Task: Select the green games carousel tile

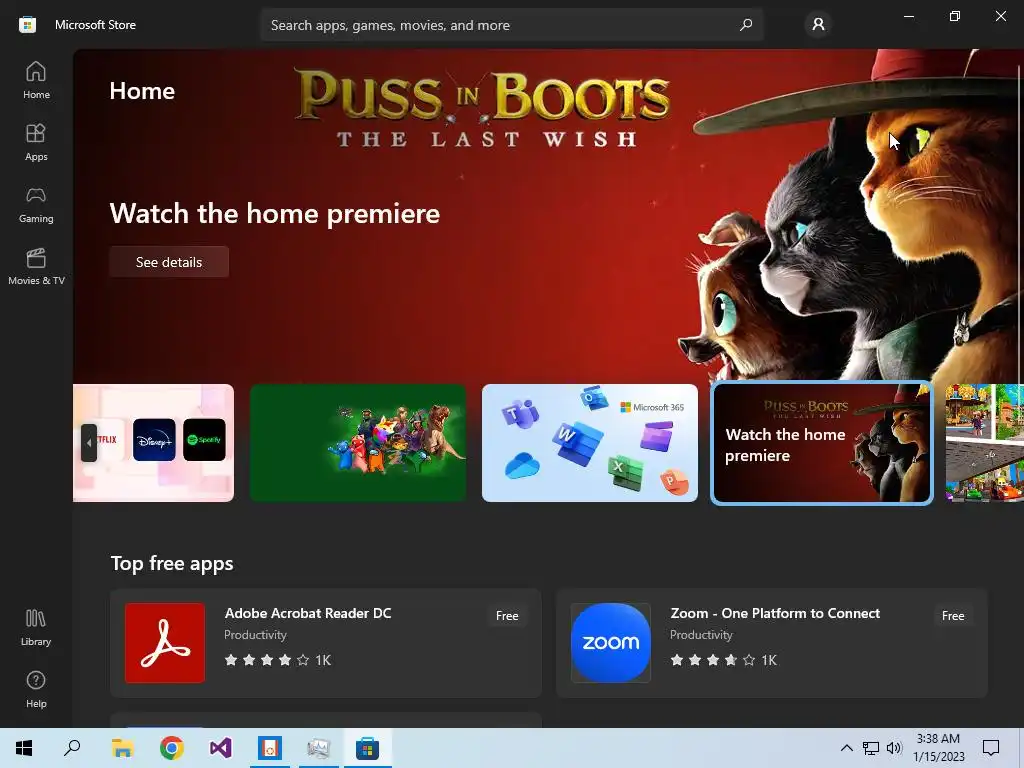Action: [358, 443]
